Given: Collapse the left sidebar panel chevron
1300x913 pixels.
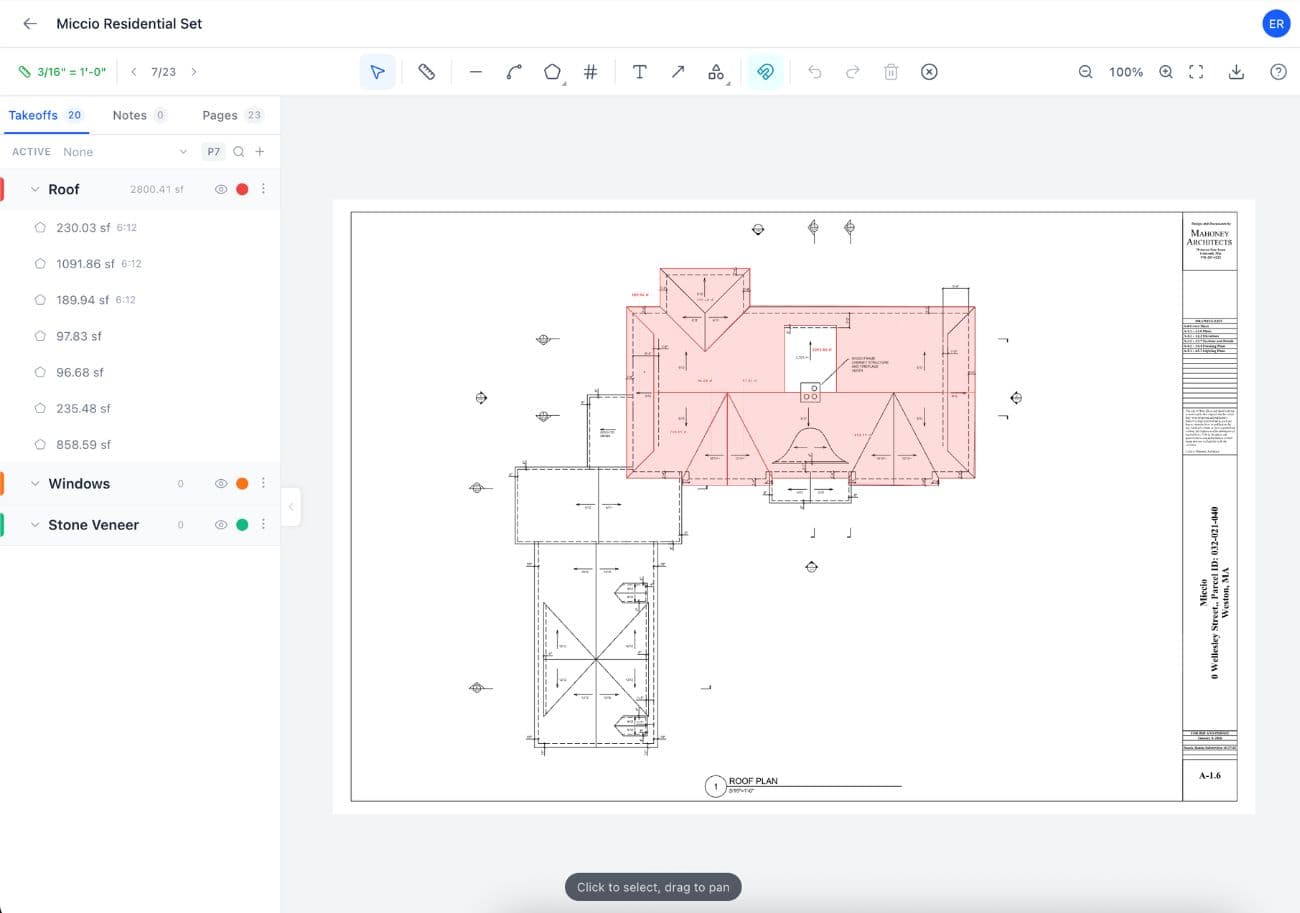Looking at the screenshot, I should [x=291, y=507].
